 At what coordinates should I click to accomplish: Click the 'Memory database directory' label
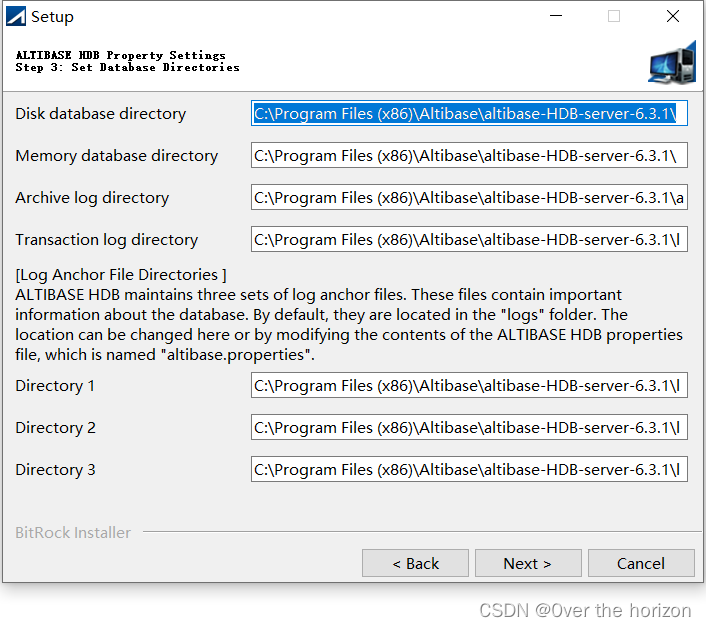pos(117,156)
